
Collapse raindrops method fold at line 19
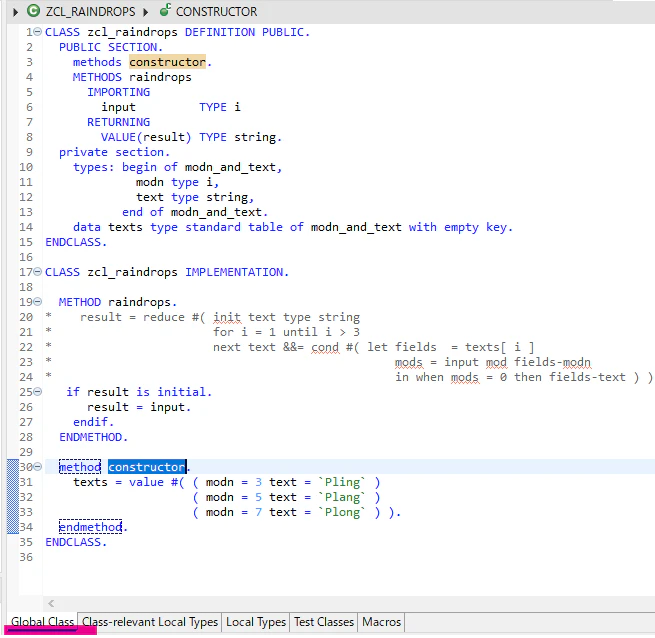tap(37, 302)
